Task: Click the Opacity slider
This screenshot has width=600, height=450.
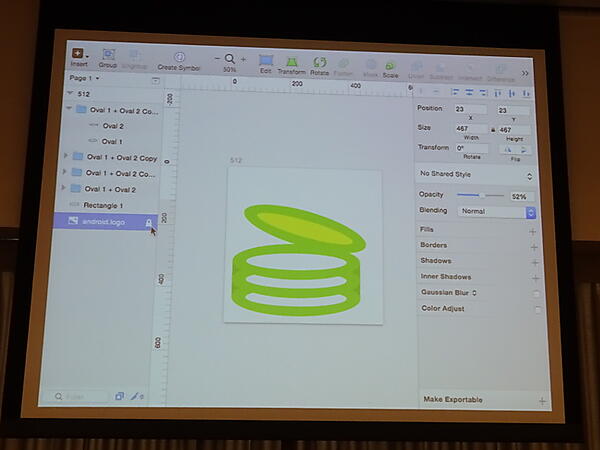Action: (x=480, y=195)
